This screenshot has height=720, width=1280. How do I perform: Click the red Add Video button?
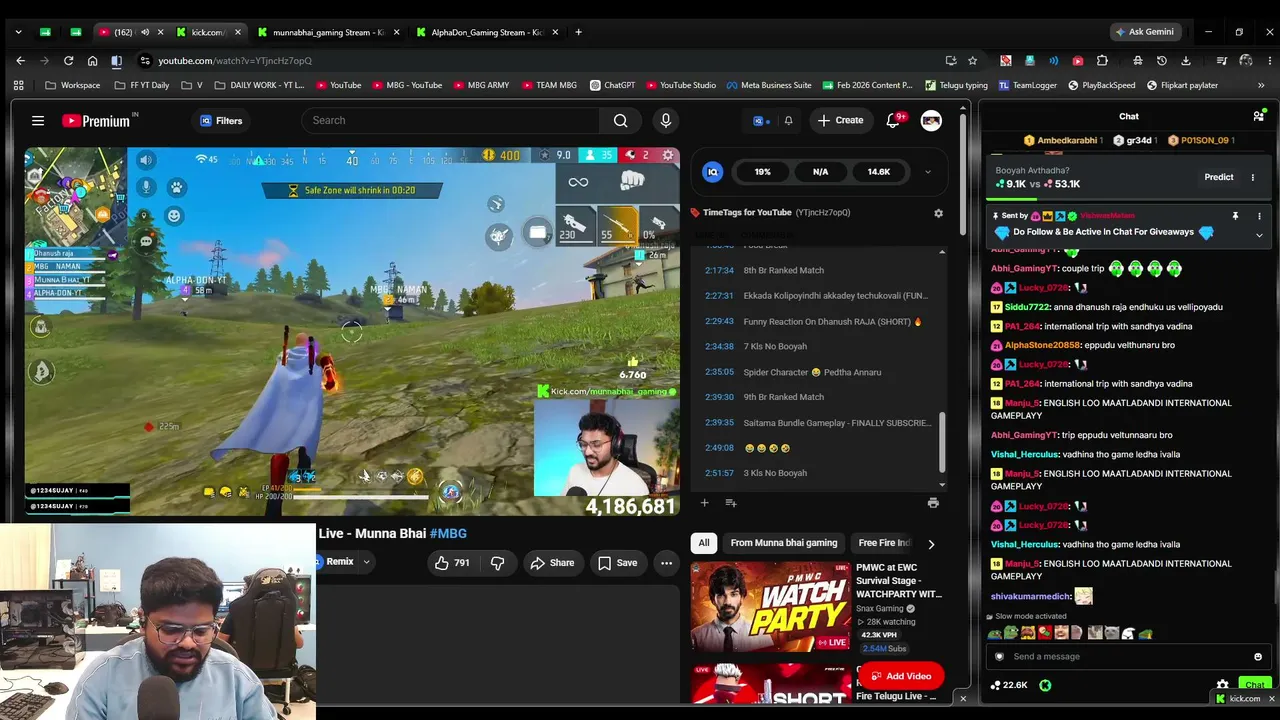(901, 676)
